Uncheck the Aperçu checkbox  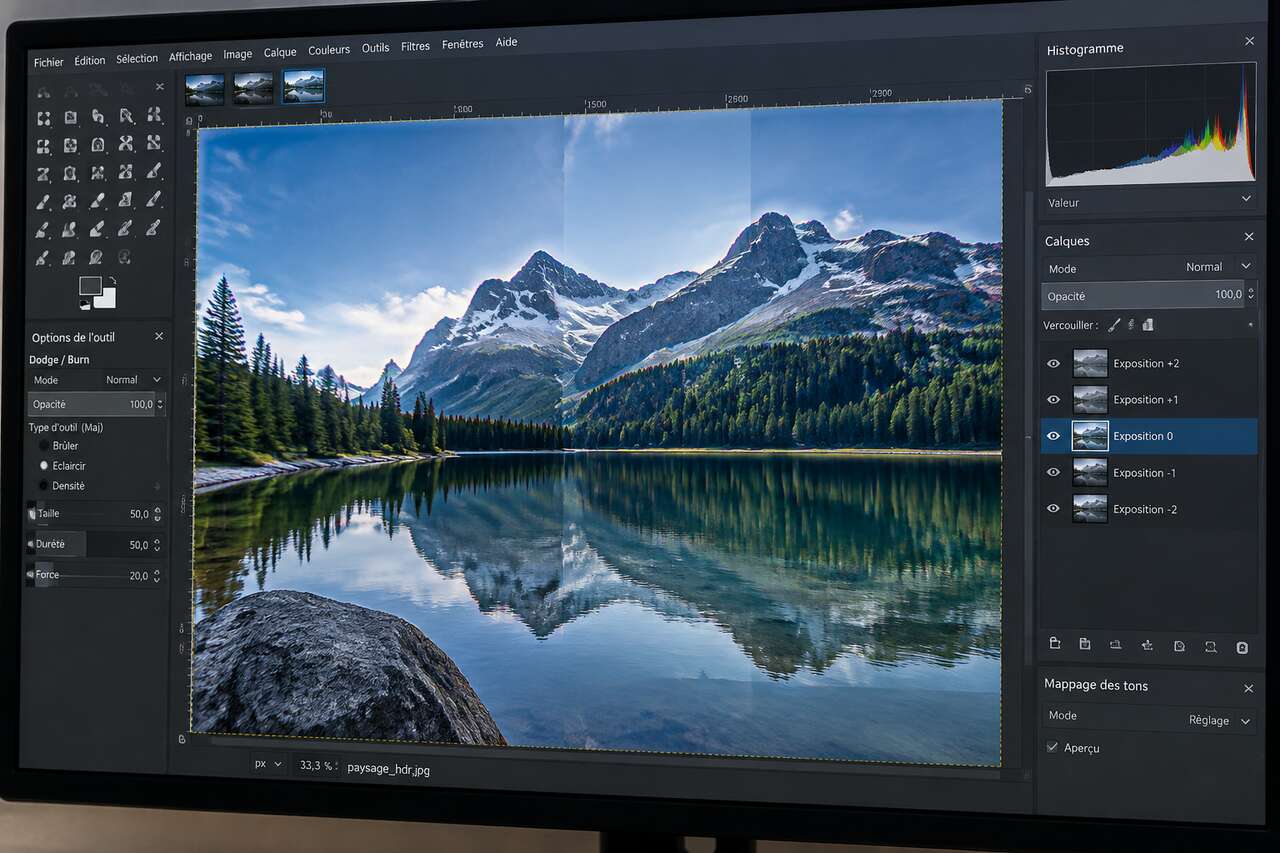[1052, 747]
